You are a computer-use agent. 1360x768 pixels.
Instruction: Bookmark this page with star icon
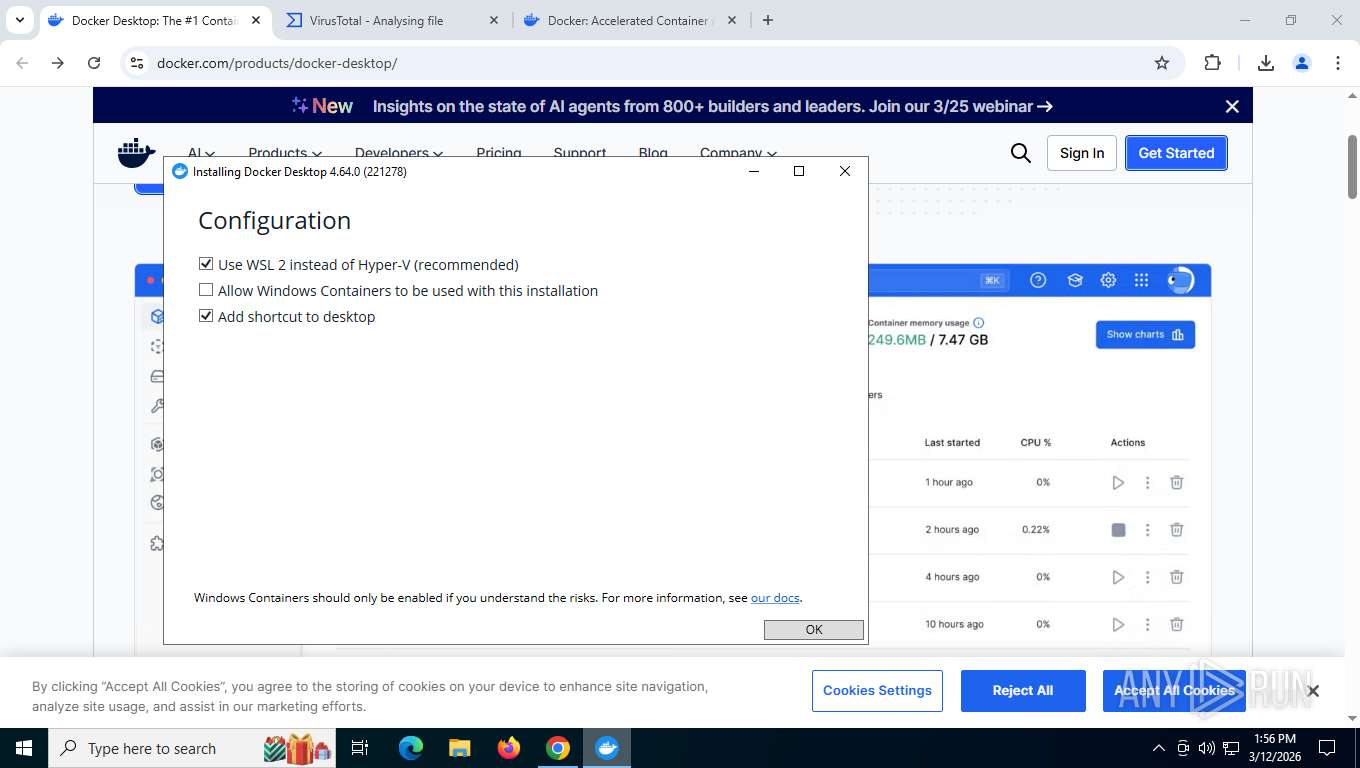[x=1162, y=63]
